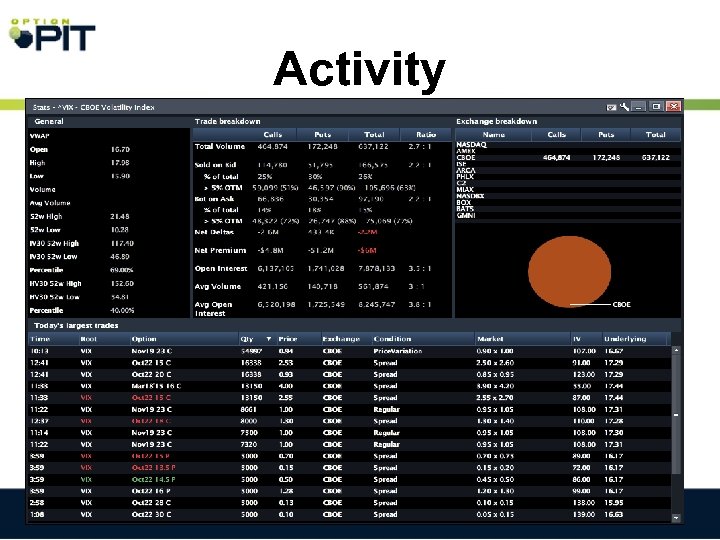Click the Exchange breakdown panel heading
Image resolution: width=720 pixels, height=540 pixels.
(496, 121)
